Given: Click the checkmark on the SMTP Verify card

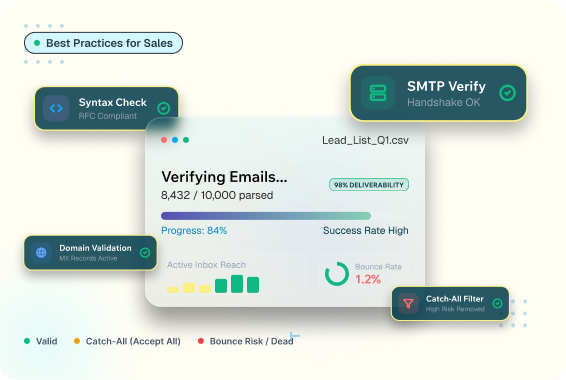Looking at the screenshot, I should coord(507,93).
